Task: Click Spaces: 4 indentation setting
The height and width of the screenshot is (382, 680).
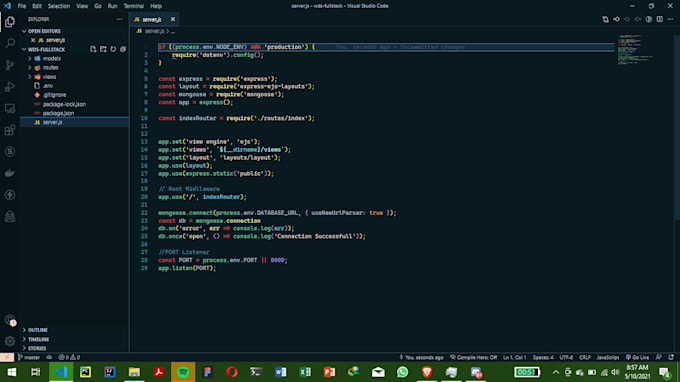Action: click(543, 357)
